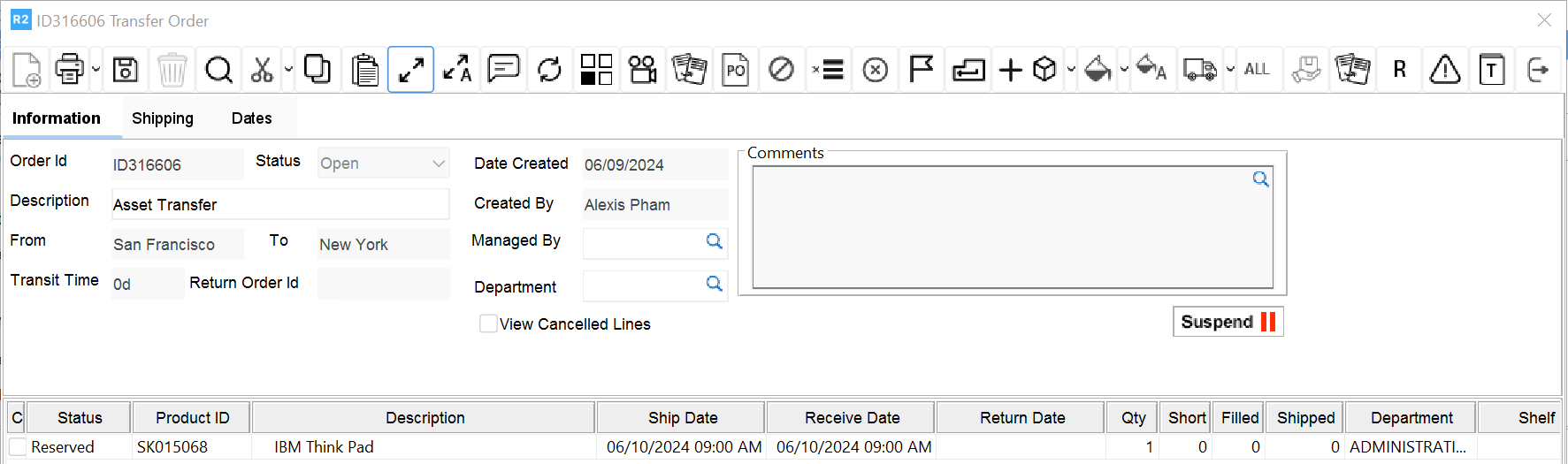Click the ALL toolbar icon
This screenshot has width=1568, height=464.
point(1257,69)
